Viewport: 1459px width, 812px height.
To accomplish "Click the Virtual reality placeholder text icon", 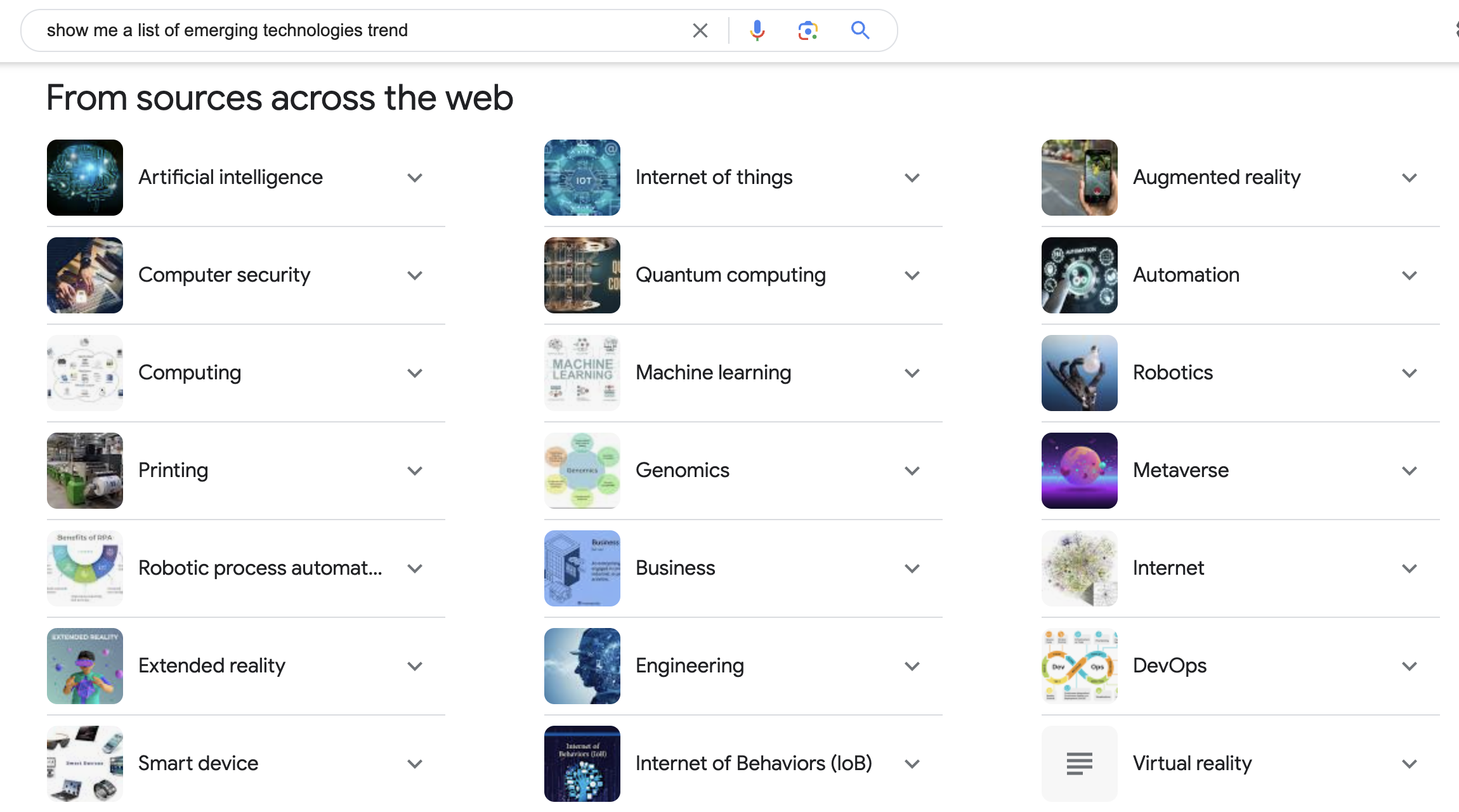I will pos(1080,764).
